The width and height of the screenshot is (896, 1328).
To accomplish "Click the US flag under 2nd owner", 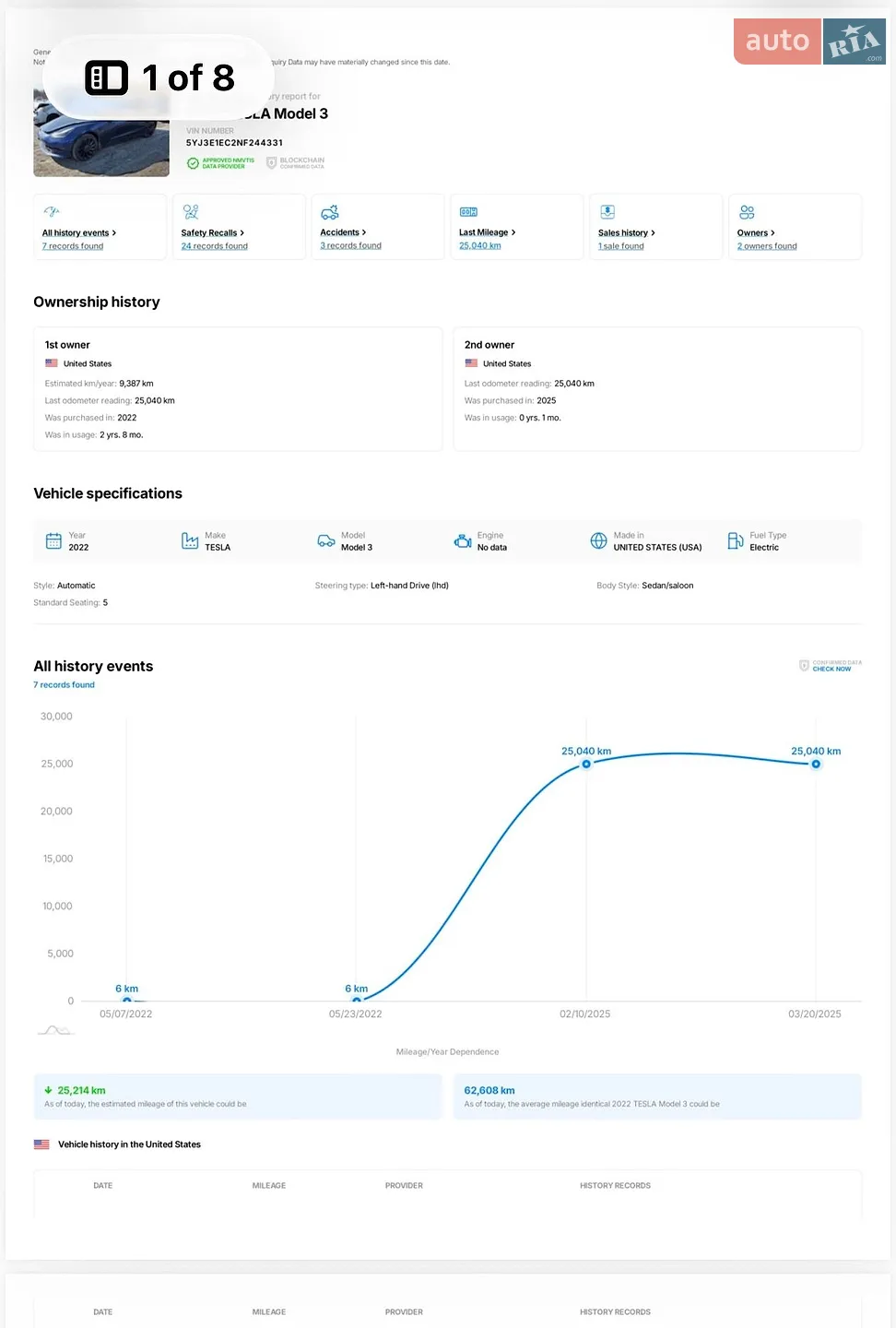I will 471,363.
